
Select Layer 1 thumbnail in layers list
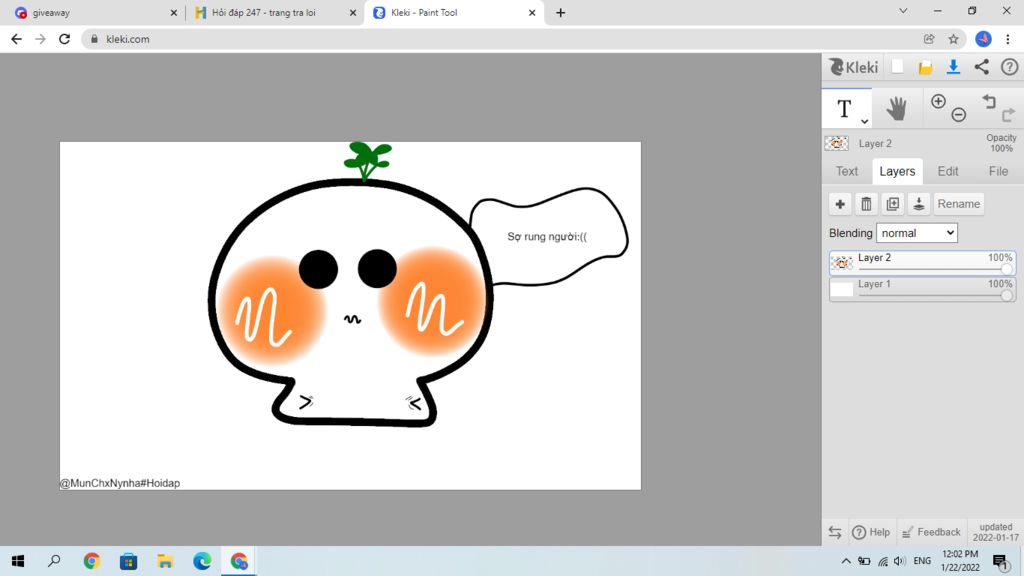(842, 289)
